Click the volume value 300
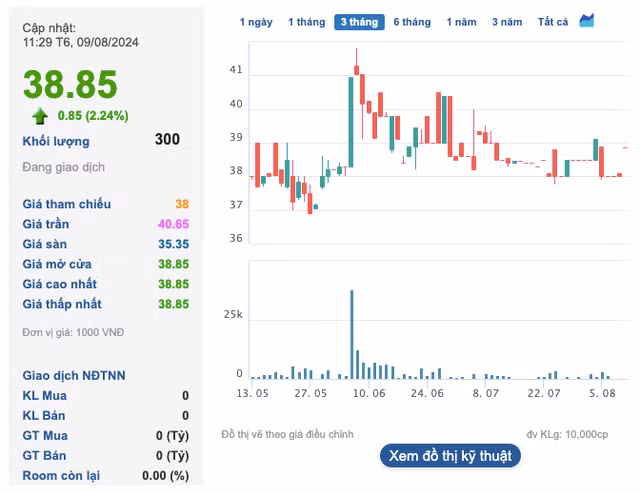This screenshot has width=640, height=492. click(x=167, y=139)
